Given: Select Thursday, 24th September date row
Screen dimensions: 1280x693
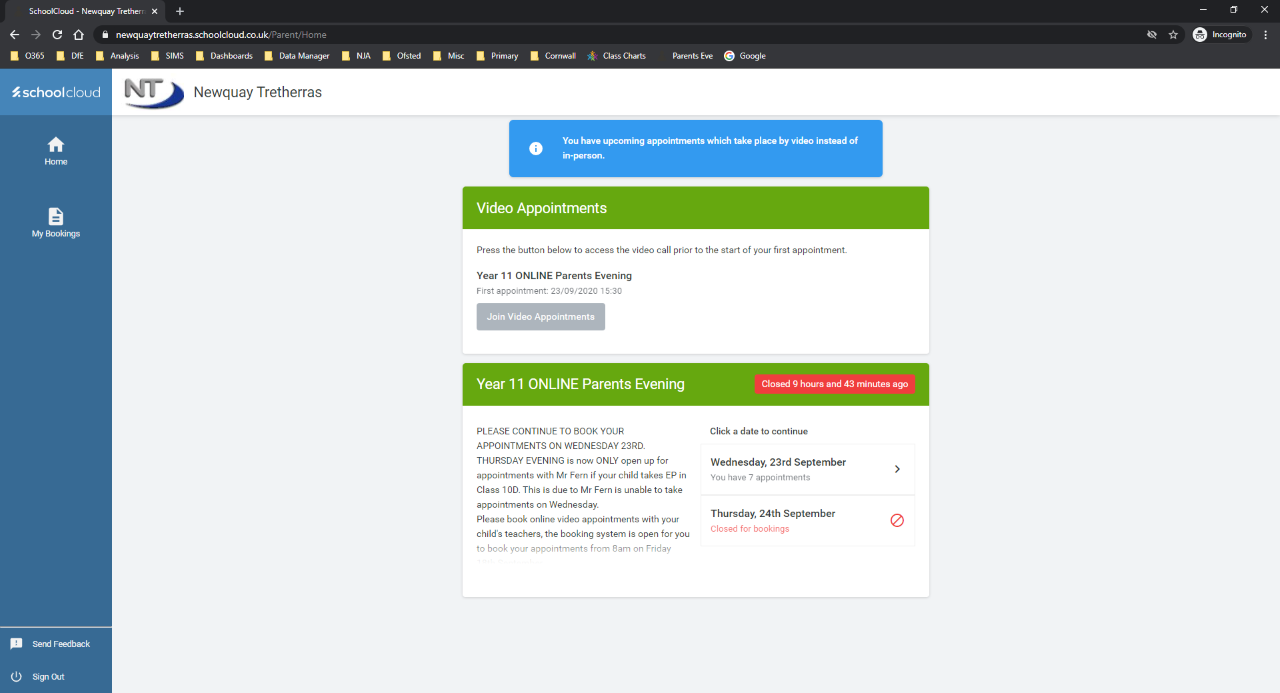Looking at the screenshot, I should point(808,520).
